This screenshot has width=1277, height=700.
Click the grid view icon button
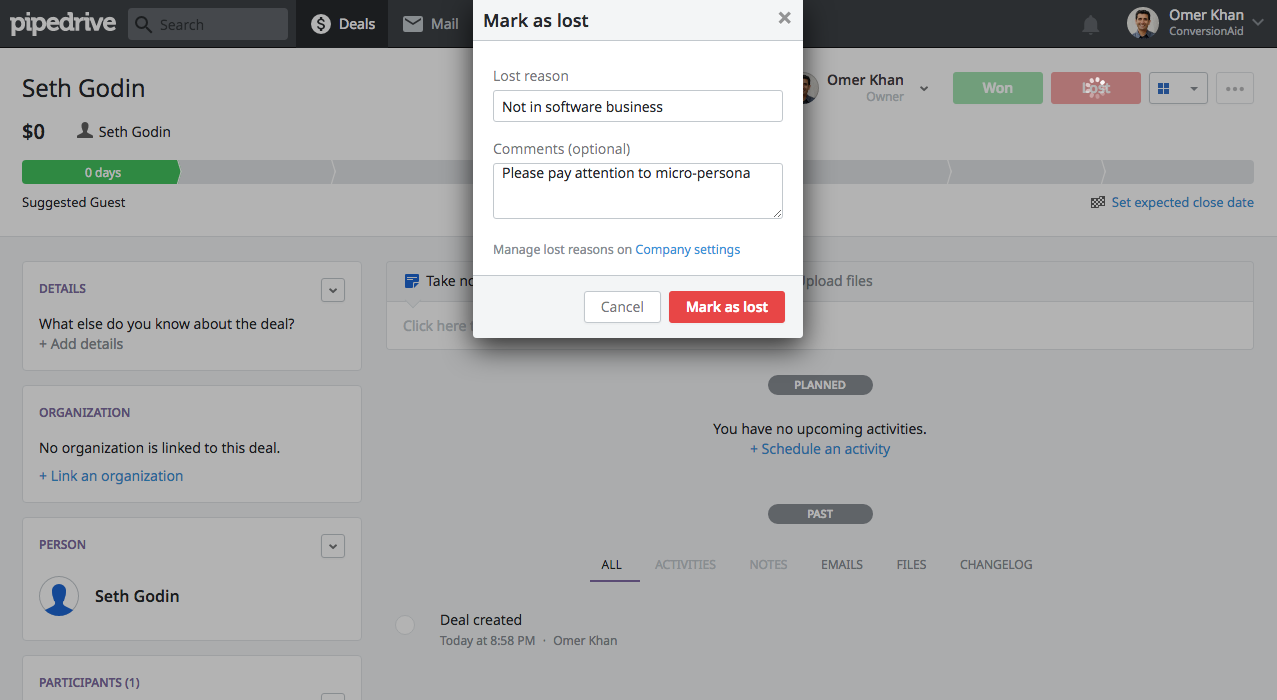[1163, 88]
